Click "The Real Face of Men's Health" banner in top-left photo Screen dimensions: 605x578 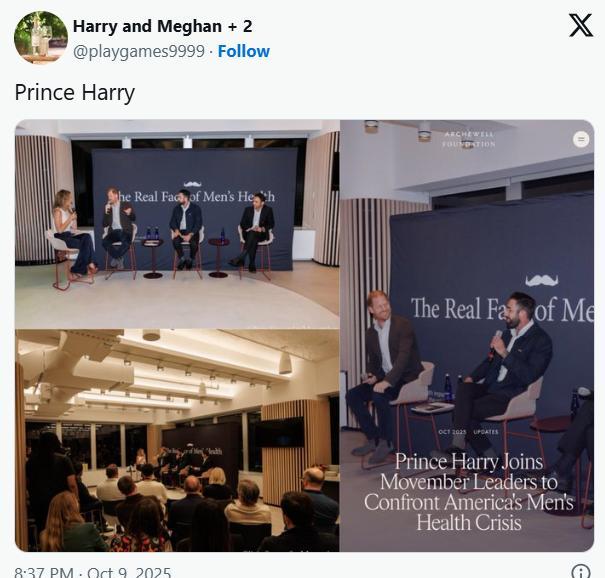194,197
